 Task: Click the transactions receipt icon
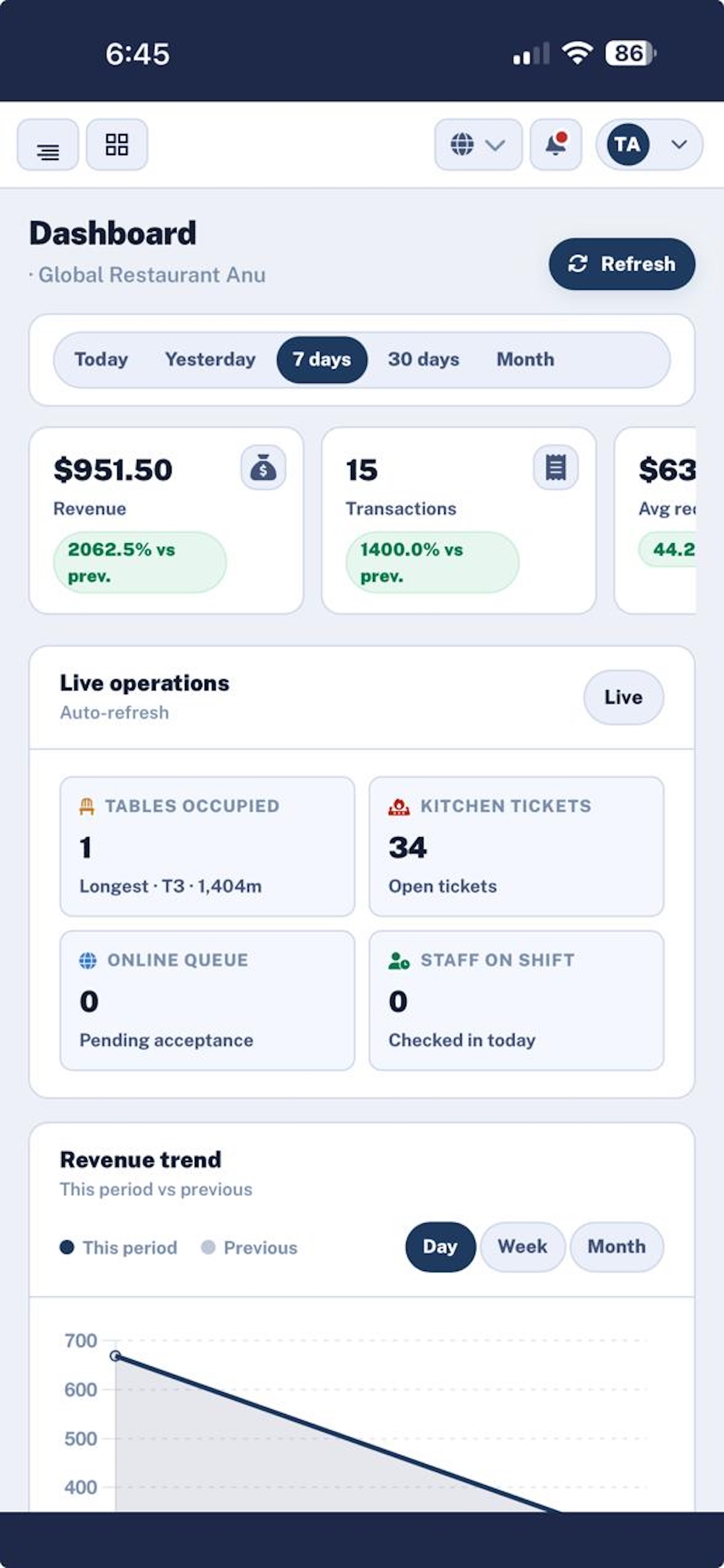pyautogui.click(x=556, y=467)
